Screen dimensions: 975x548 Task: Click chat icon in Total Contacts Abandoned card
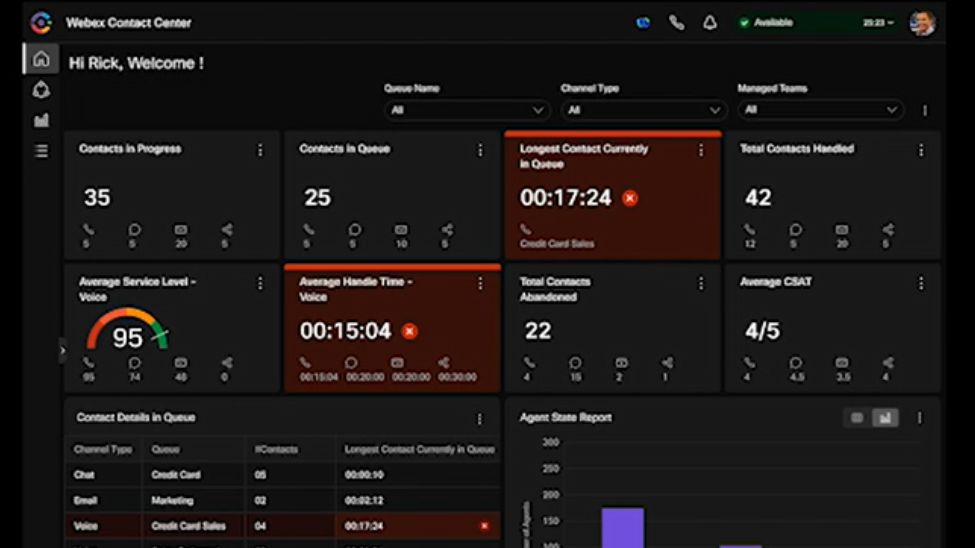[575, 363]
